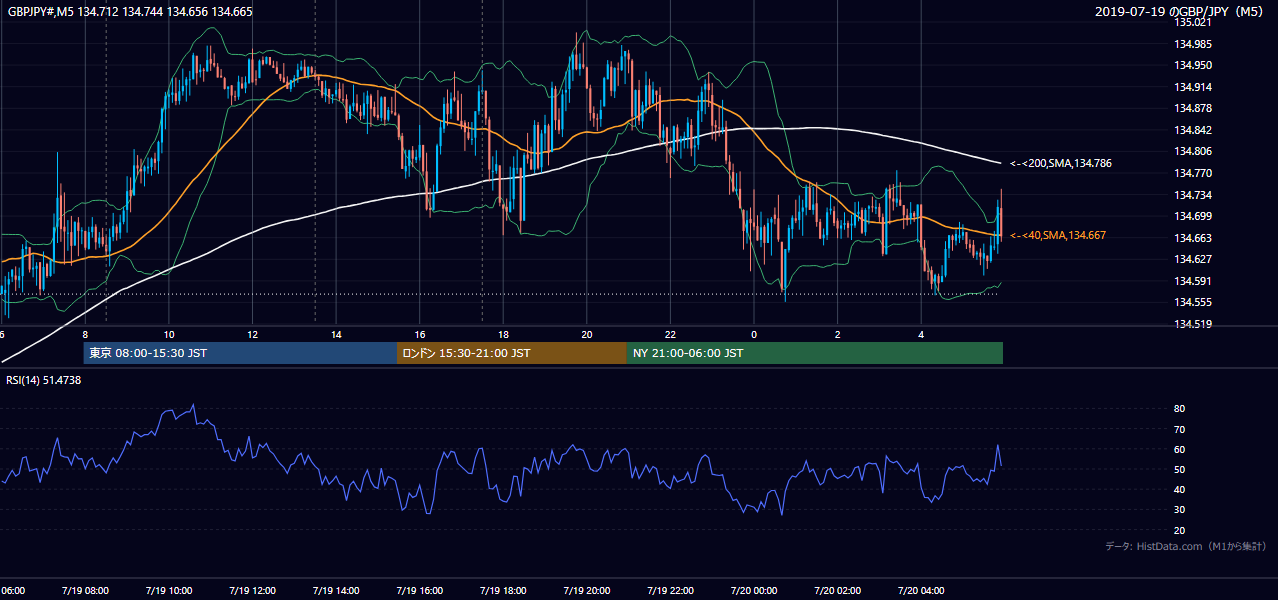Click the 134.555 price axis label

pos(1193,302)
